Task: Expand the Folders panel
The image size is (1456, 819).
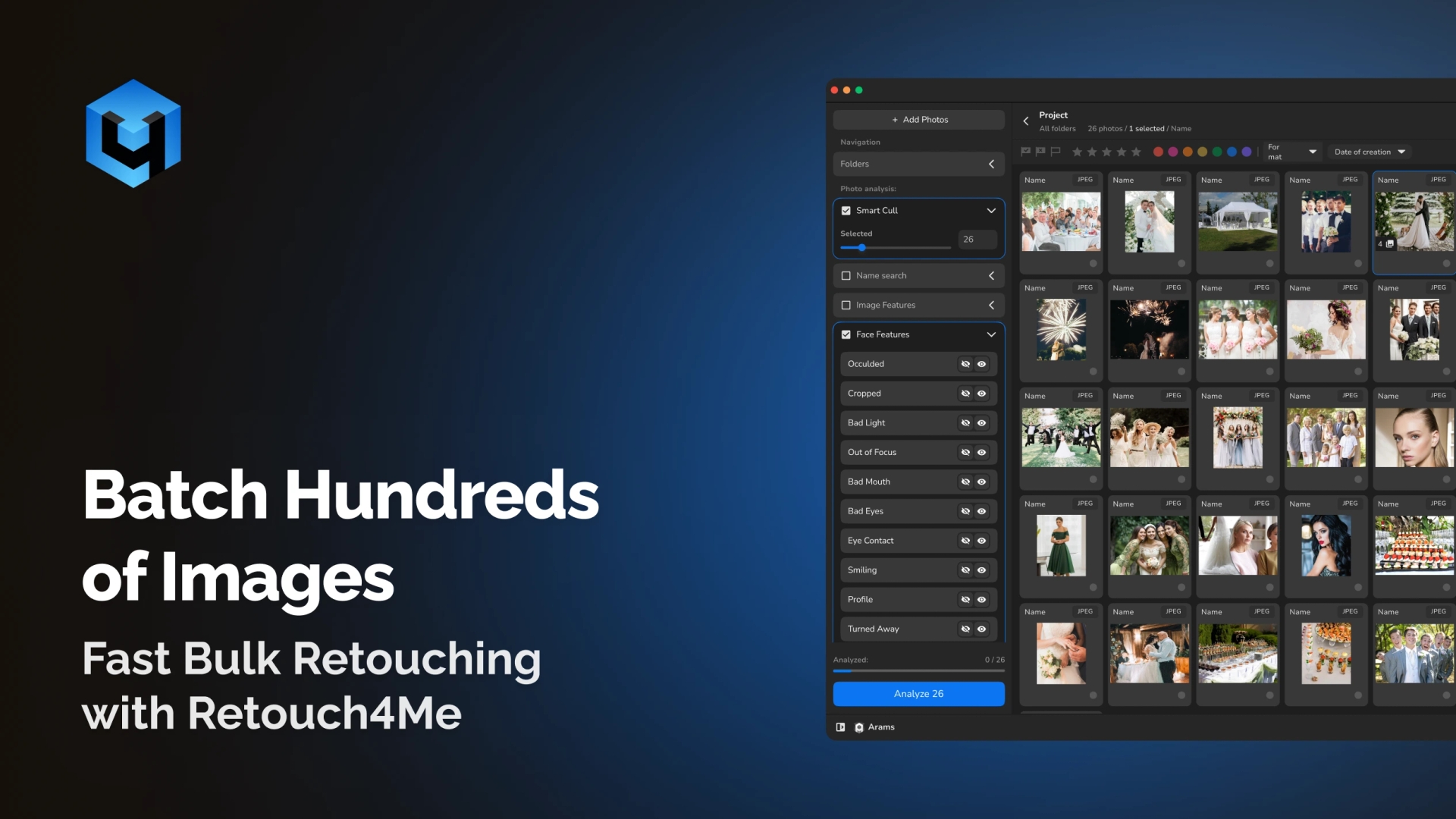Action: [991, 164]
